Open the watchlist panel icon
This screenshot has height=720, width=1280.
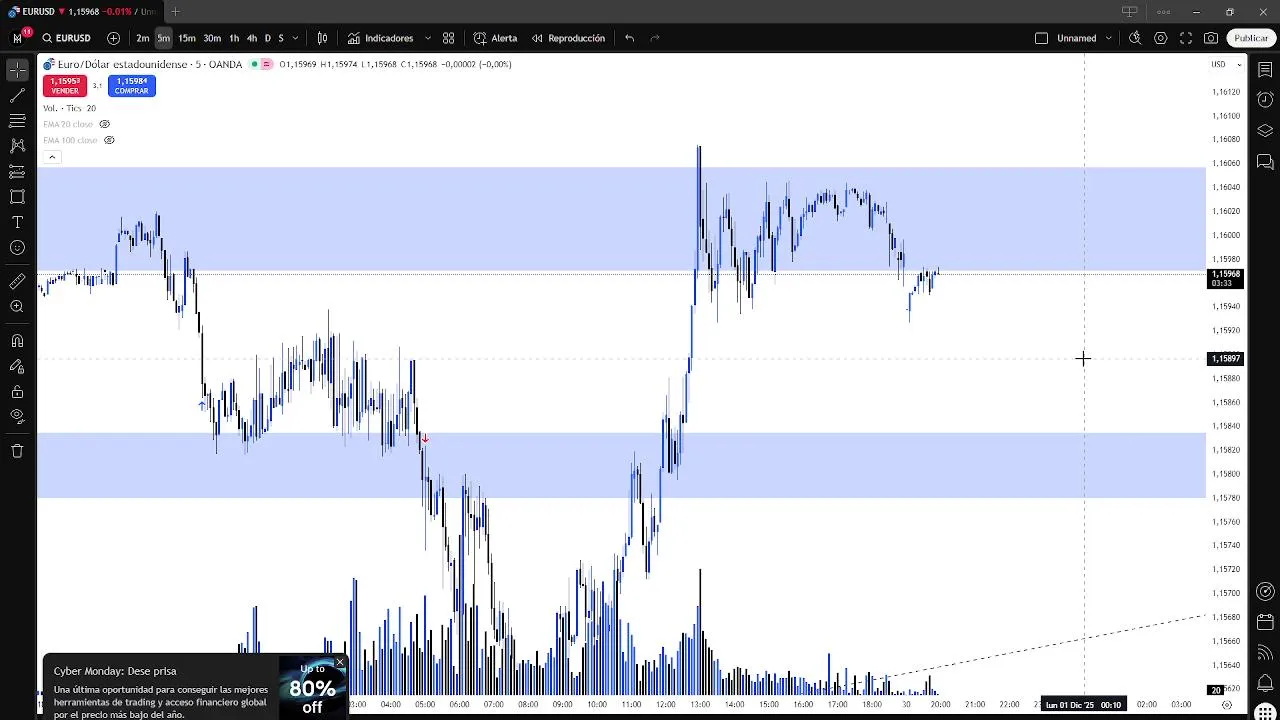click(x=1265, y=70)
